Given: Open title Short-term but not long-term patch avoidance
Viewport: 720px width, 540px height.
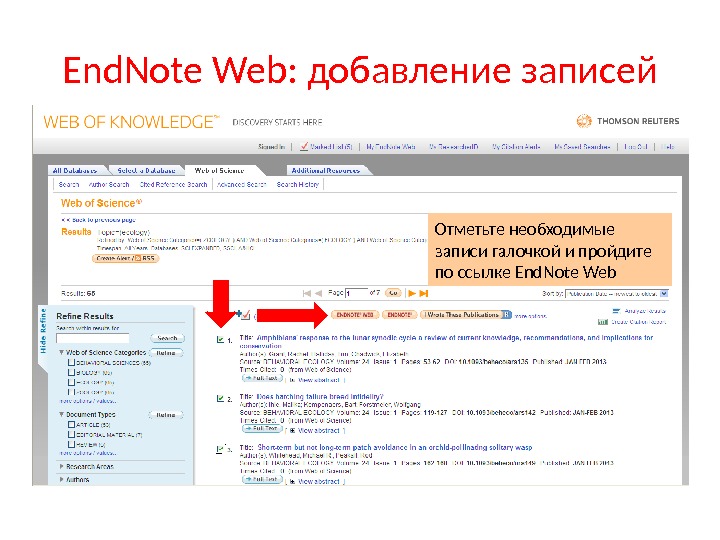Looking at the screenshot, I should click(395, 447).
